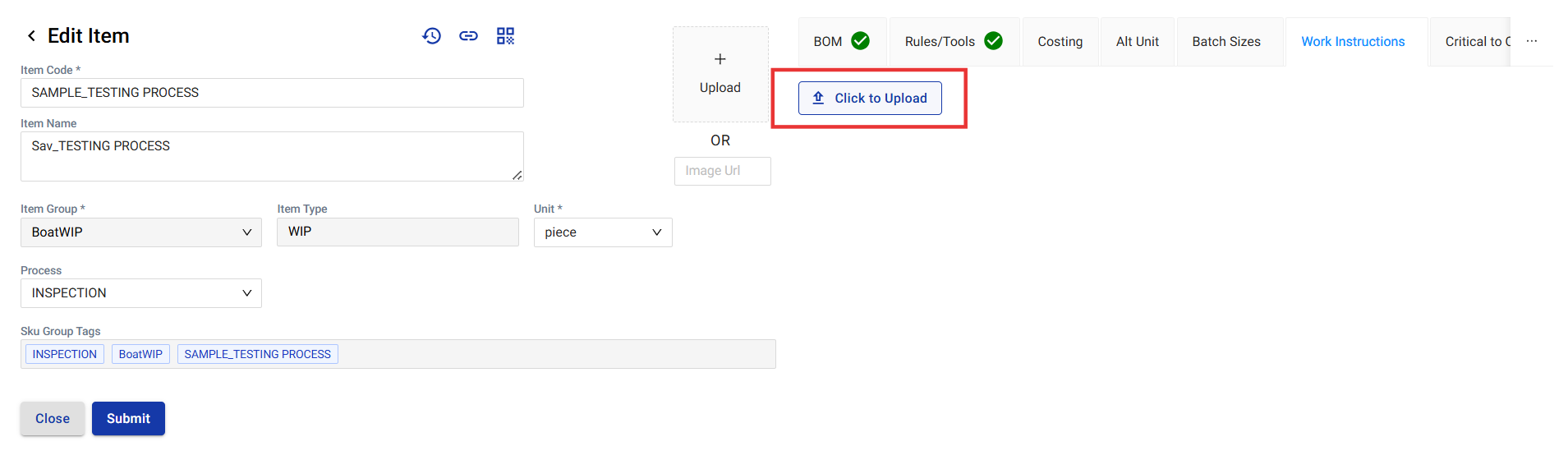
Task: Switch to the Costing tab
Action: point(1060,42)
